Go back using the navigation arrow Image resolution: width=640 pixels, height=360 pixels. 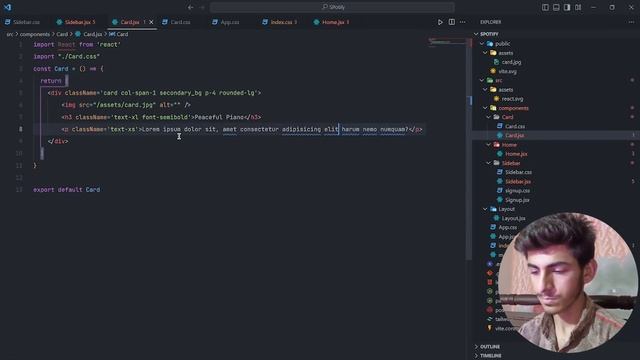(x=191, y=7)
